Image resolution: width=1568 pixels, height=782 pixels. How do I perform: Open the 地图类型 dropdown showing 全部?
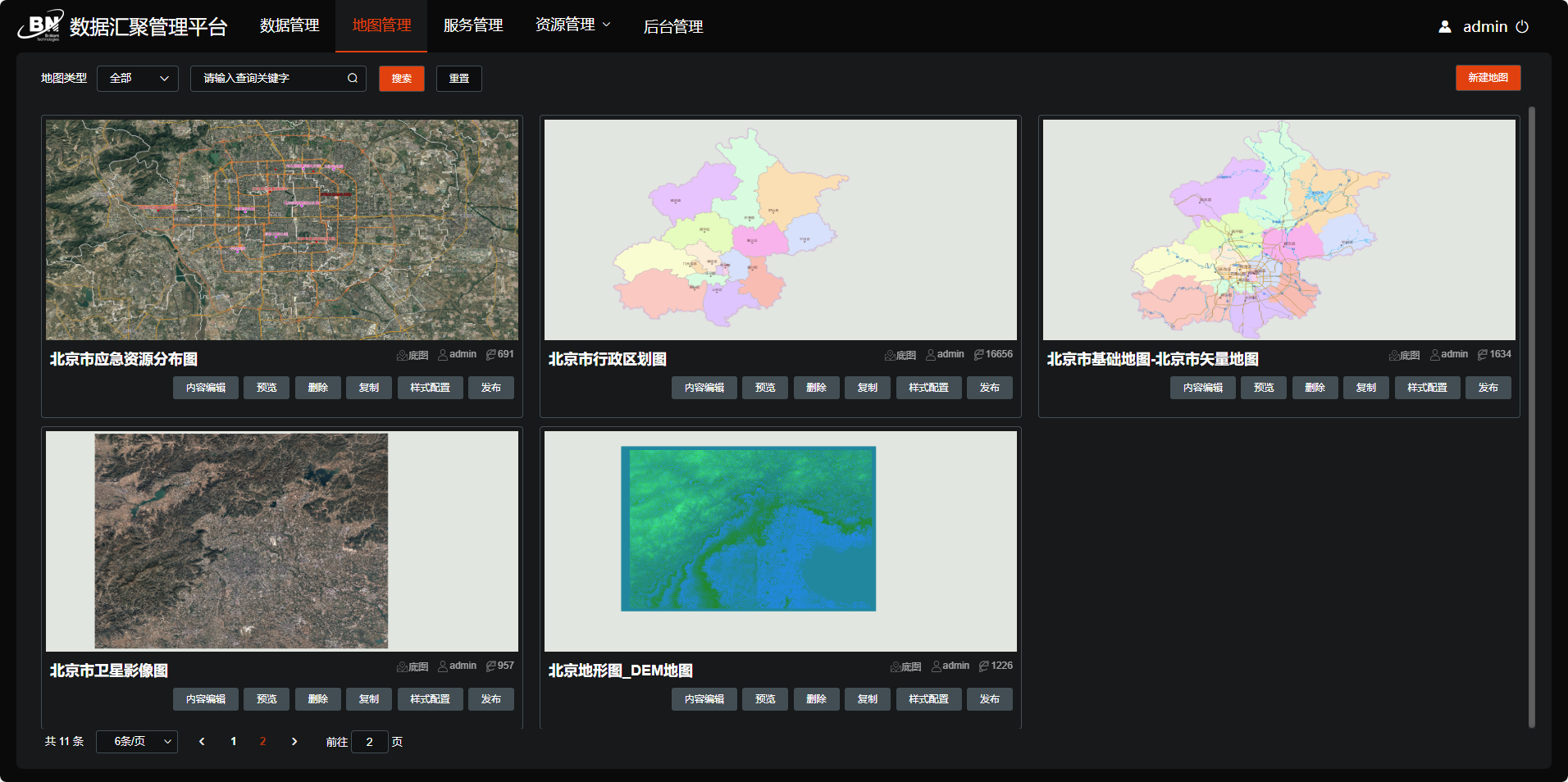138,79
